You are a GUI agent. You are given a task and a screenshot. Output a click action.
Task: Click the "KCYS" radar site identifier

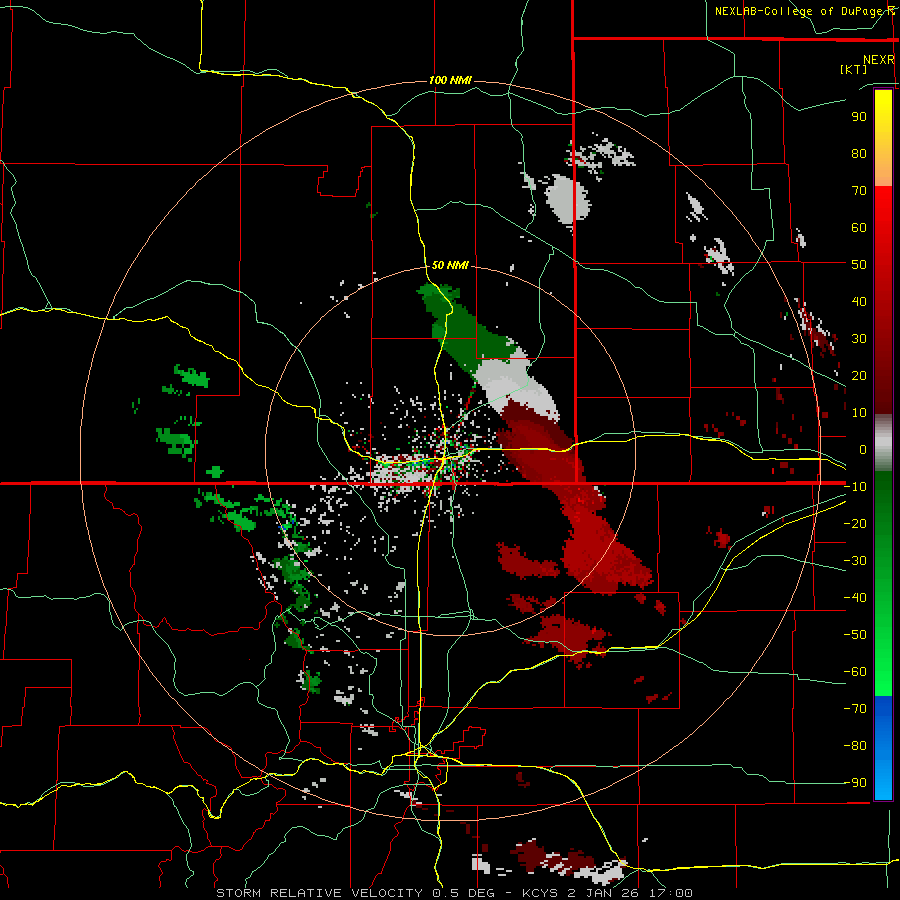(x=541, y=893)
